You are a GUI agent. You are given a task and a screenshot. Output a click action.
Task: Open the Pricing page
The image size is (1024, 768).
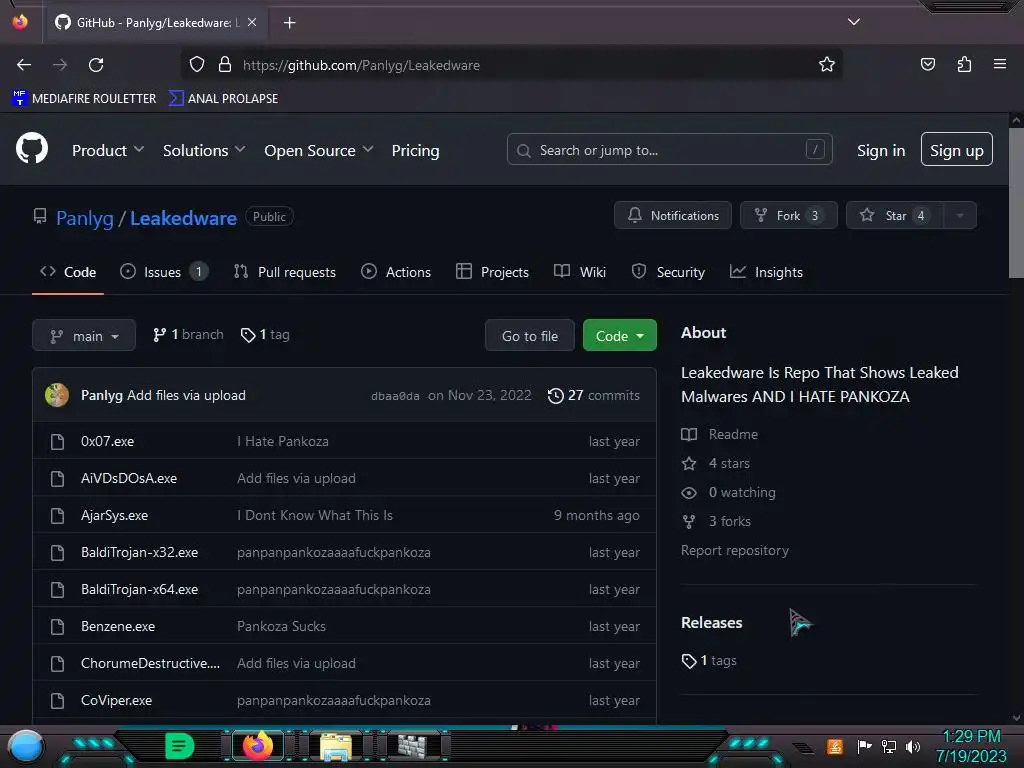pyautogui.click(x=415, y=150)
